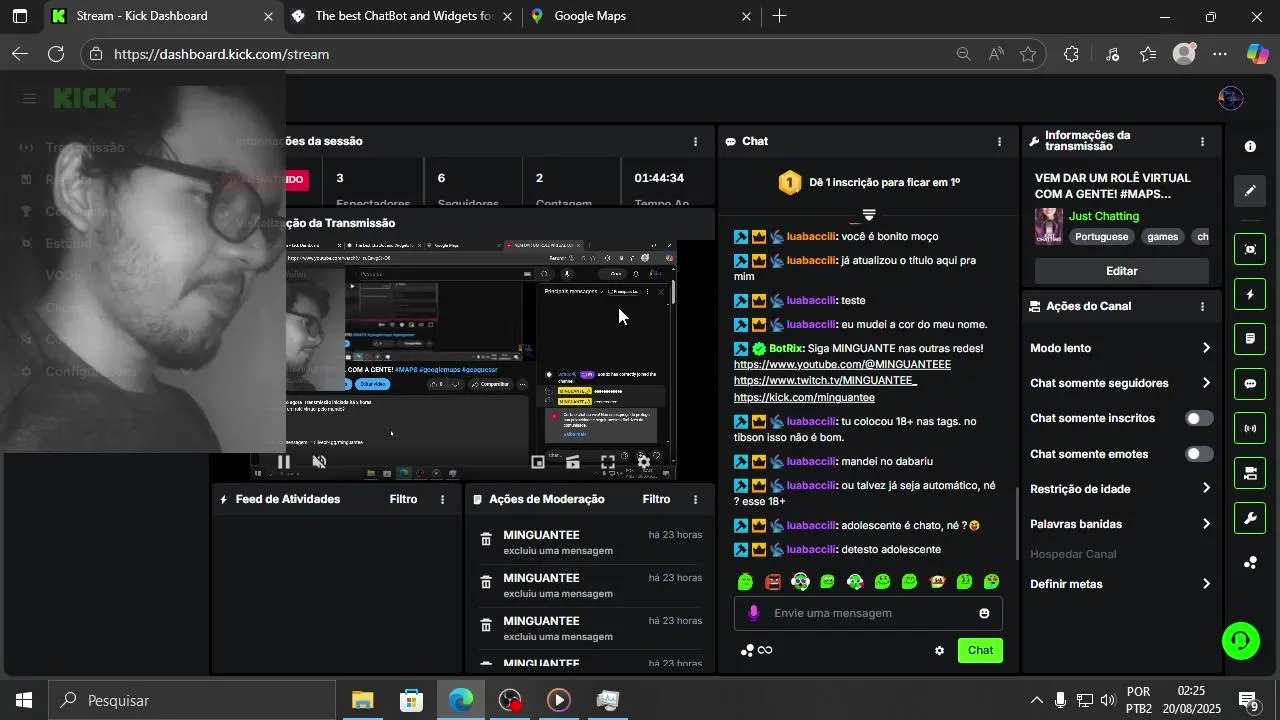The height and width of the screenshot is (720, 1280).
Task: Click the purple microphone icon in message field
Action: [753, 613]
